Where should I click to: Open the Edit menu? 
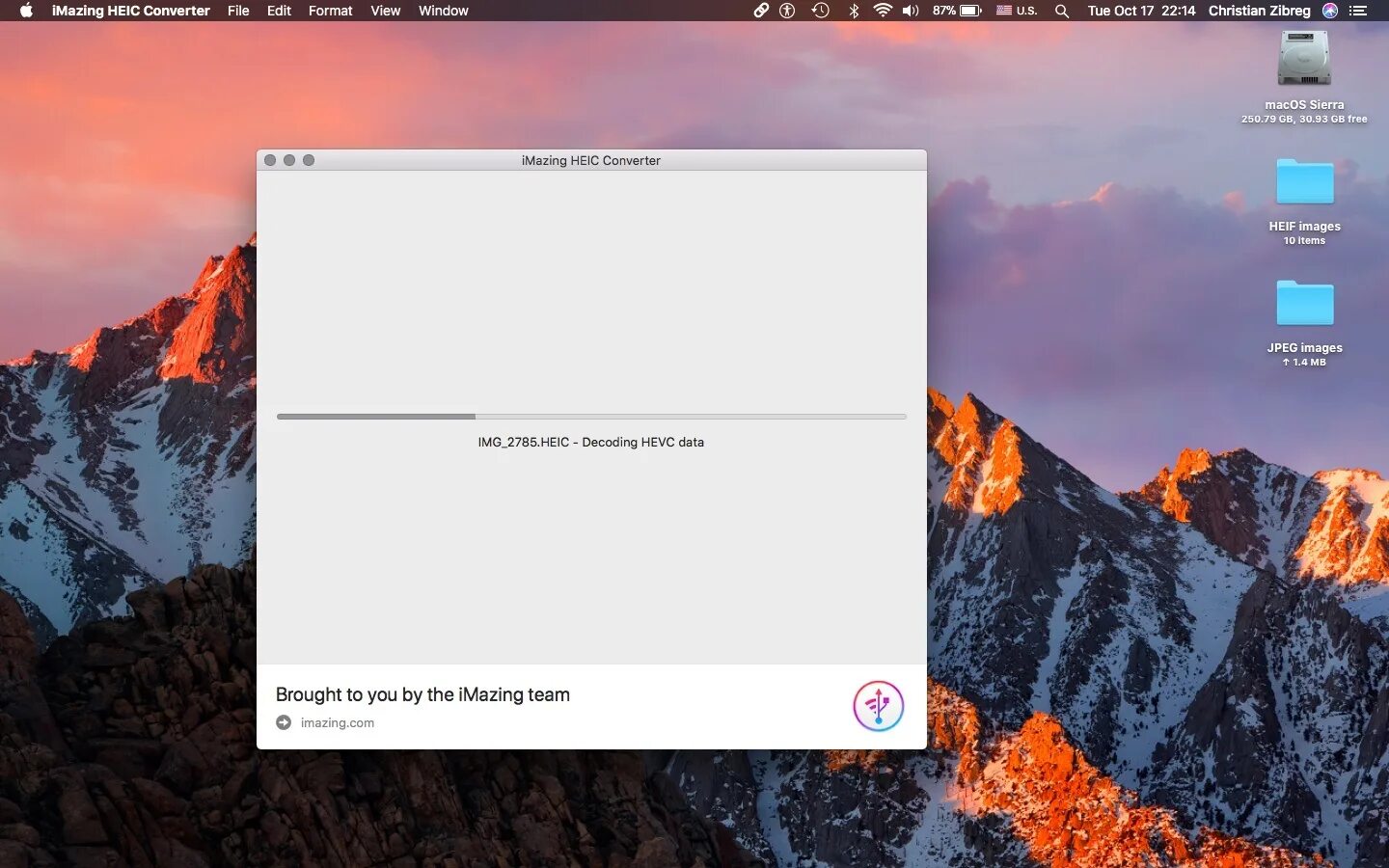click(279, 11)
